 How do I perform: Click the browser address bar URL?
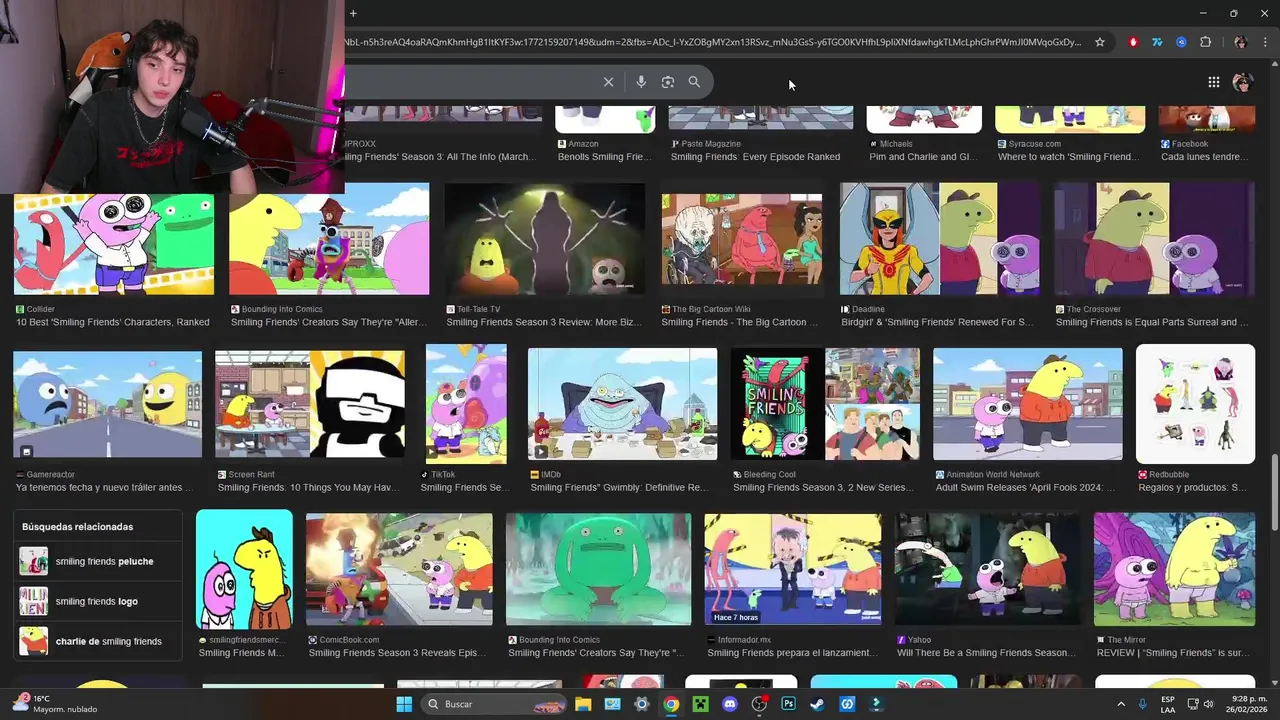tap(715, 42)
